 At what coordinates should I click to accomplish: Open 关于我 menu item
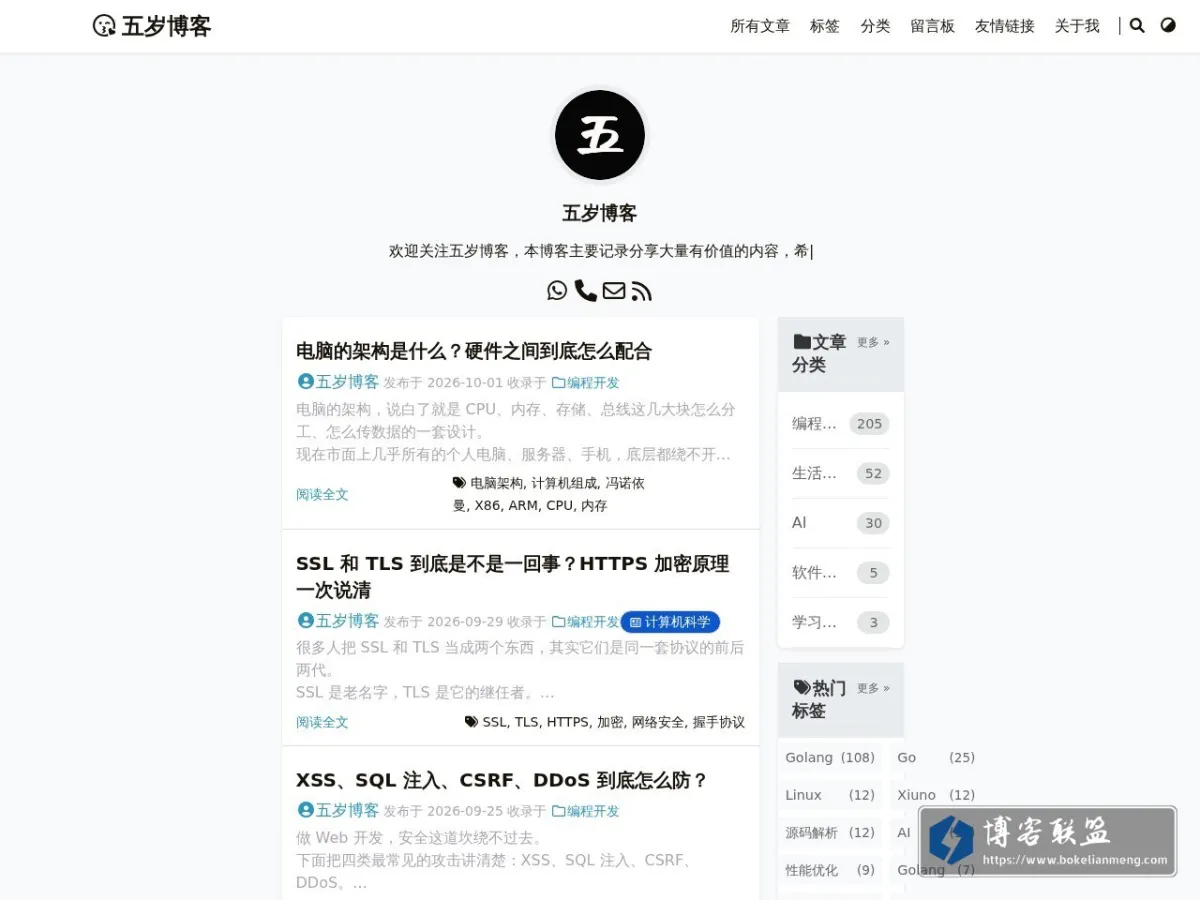click(1077, 26)
